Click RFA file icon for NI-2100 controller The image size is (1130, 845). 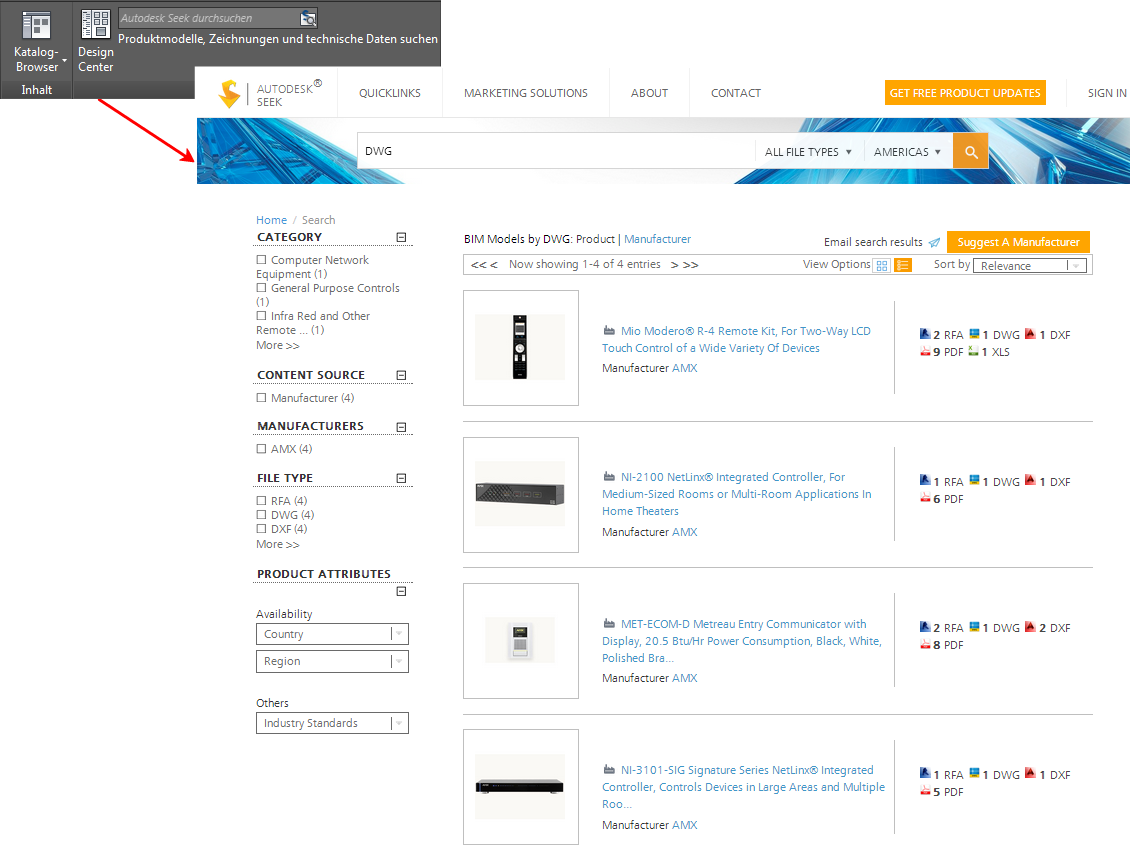(925, 480)
